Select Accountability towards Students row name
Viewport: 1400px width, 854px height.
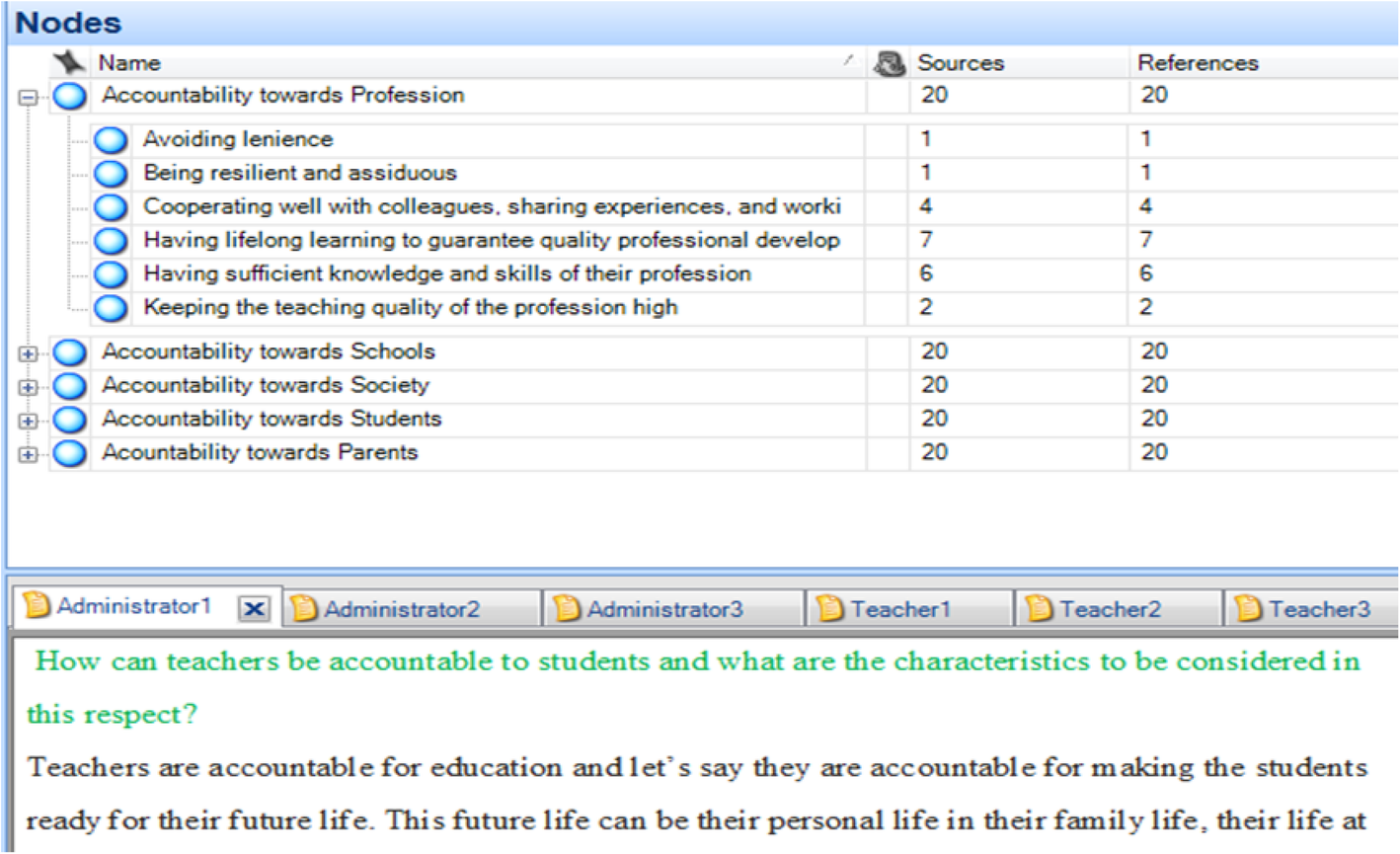pyautogui.click(x=272, y=419)
